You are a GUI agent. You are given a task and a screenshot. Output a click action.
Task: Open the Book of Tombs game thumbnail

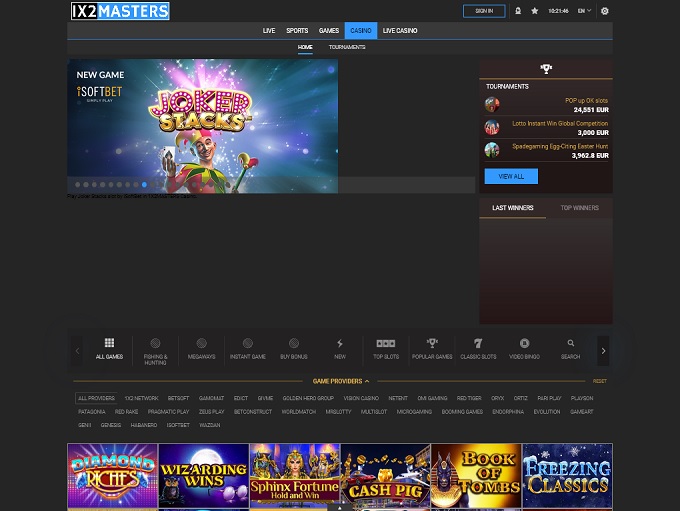[x=476, y=476]
